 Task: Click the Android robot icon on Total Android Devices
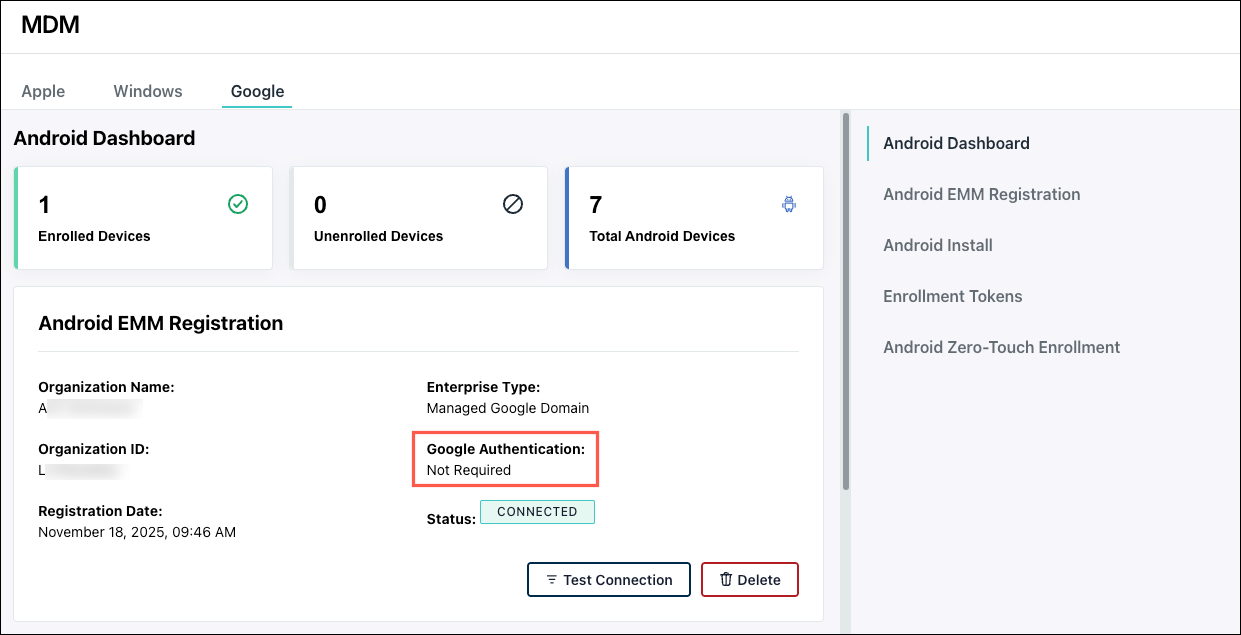789,204
